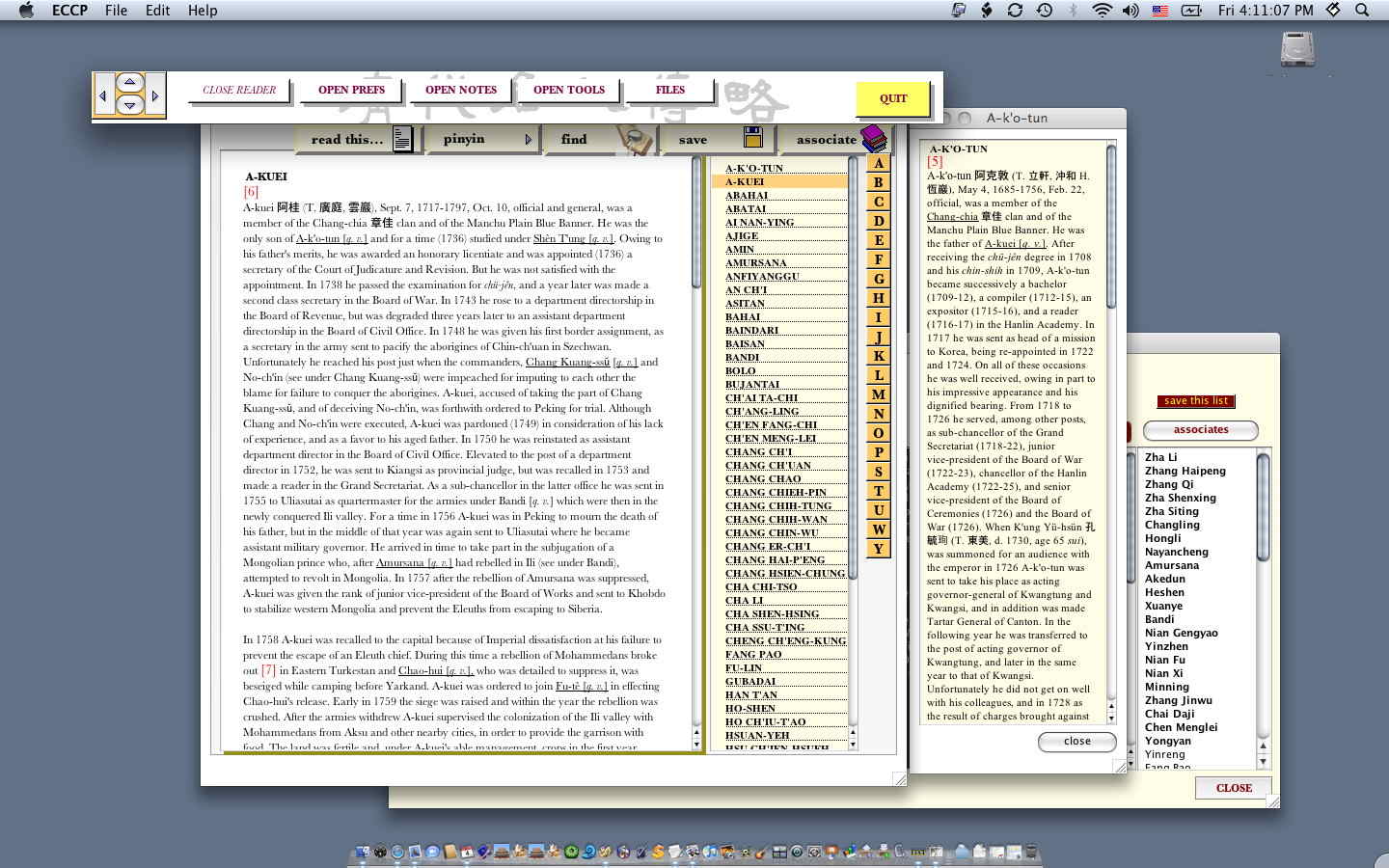1389x868 pixels.
Task: Click the Time Machine icon in menu bar
Action: (1045, 10)
